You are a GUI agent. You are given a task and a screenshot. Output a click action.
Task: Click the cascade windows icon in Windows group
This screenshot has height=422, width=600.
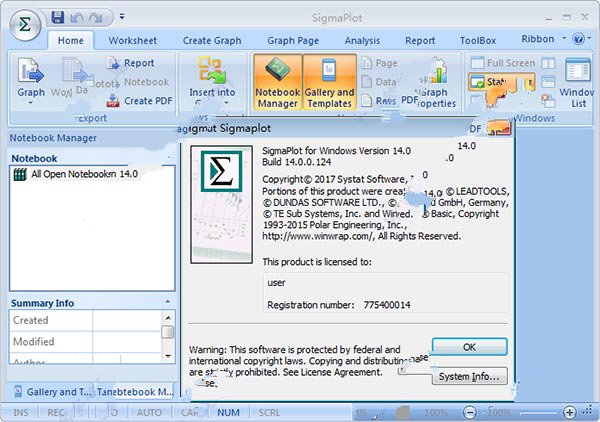548,81
